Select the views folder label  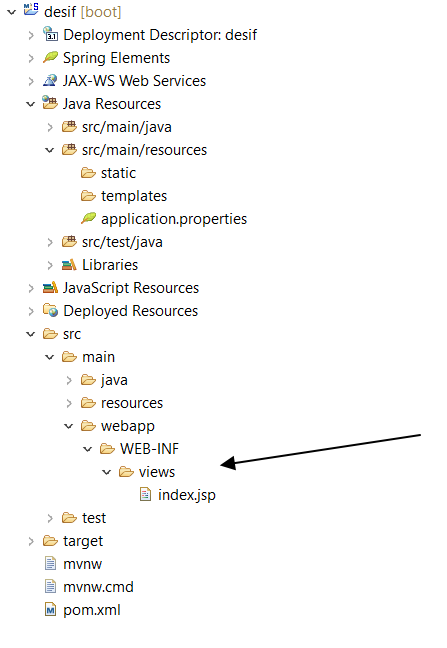157,472
